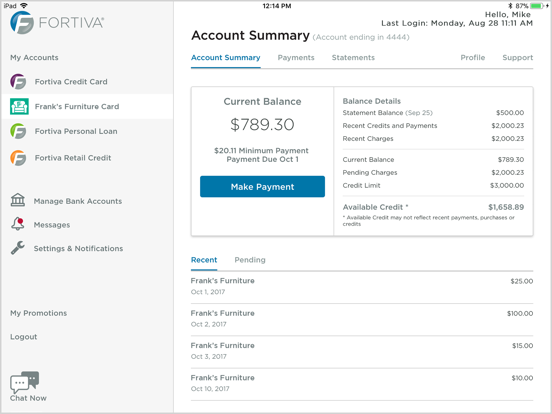Click the Credit Limit $3,000.00 value
The height and width of the screenshot is (414, 552).
tap(507, 186)
